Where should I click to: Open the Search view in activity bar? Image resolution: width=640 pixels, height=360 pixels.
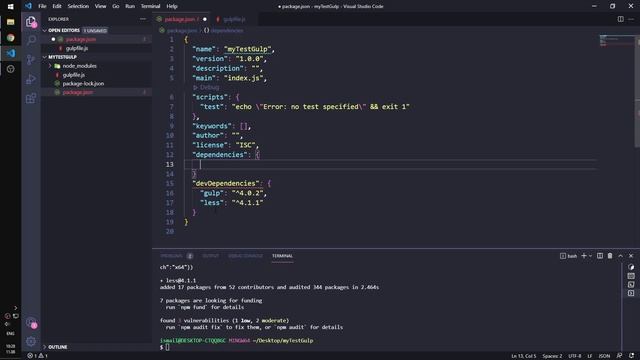tap(31, 40)
